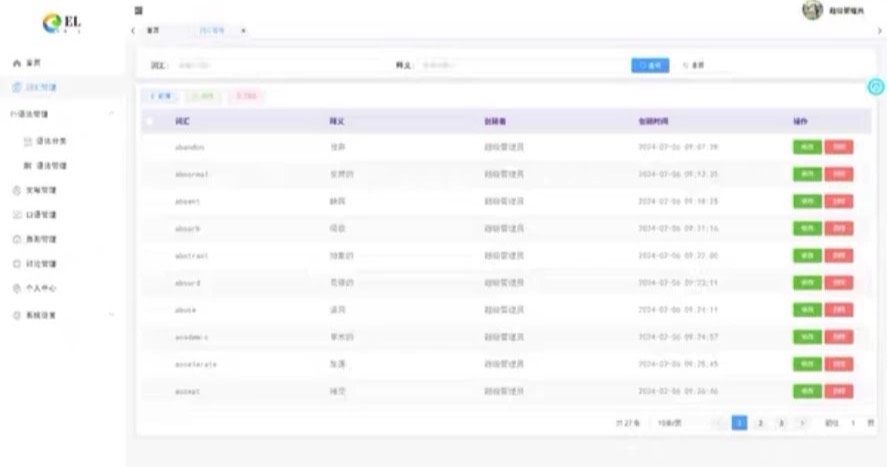Click green edit button for accept row

tap(806, 391)
